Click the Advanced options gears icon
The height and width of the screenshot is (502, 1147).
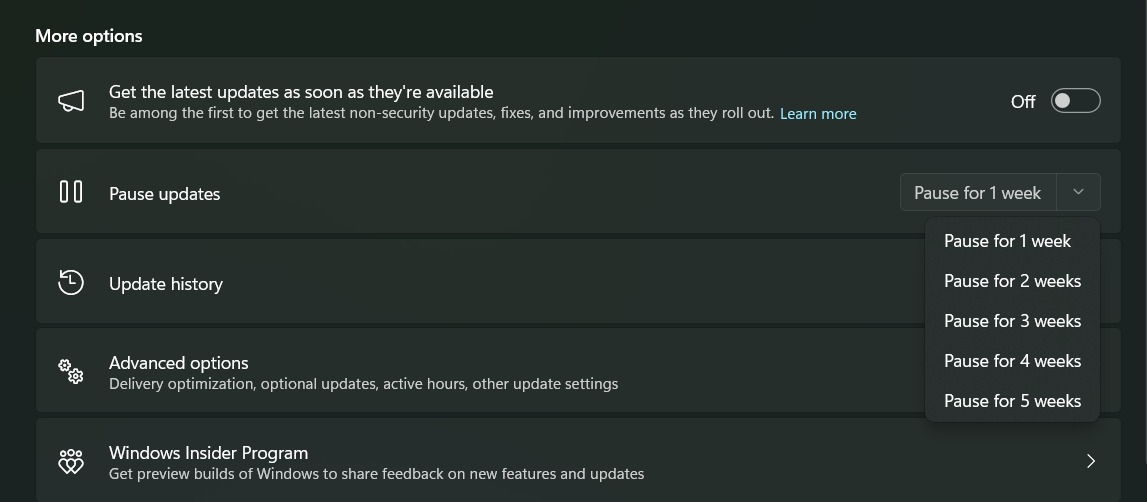[x=71, y=371]
